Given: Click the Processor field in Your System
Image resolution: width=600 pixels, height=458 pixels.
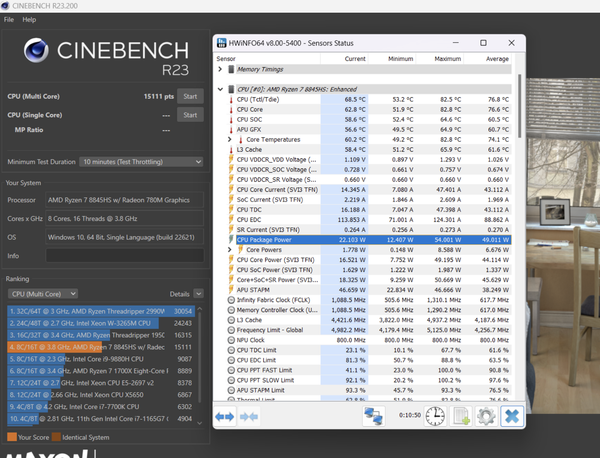Looking at the screenshot, I should [125, 200].
